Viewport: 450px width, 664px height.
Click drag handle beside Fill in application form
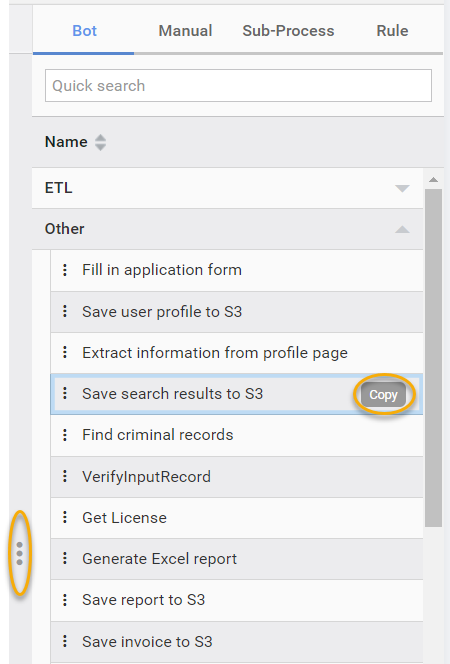(x=65, y=270)
